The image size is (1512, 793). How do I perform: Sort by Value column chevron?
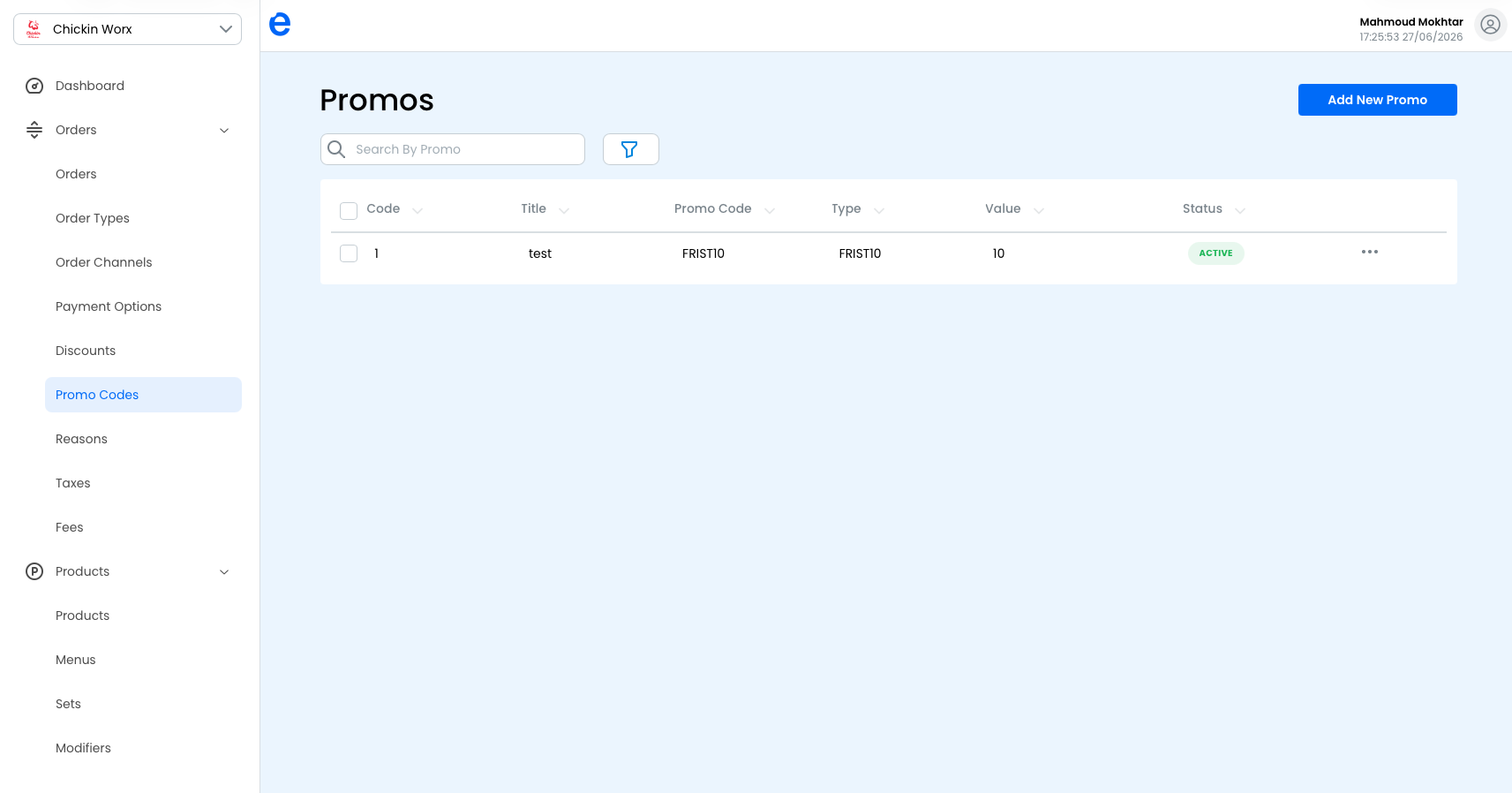tap(1039, 210)
